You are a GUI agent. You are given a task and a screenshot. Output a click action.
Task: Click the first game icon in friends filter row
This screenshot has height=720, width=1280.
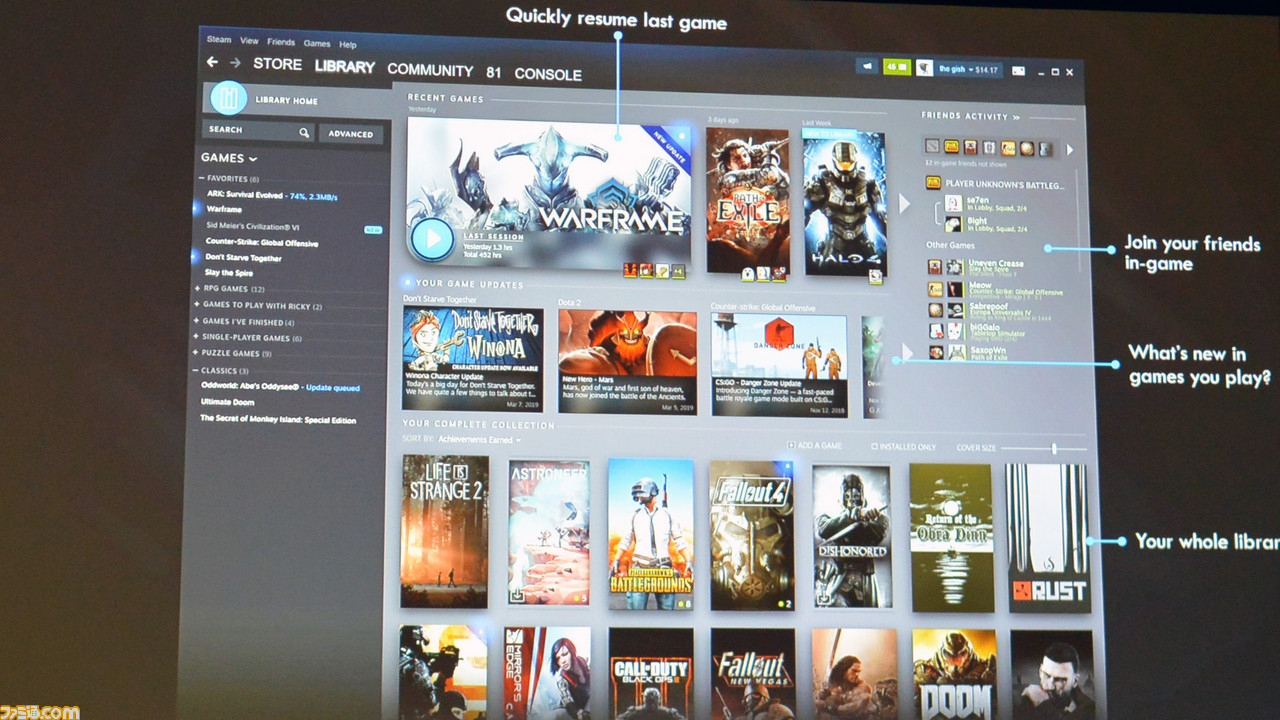point(933,146)
